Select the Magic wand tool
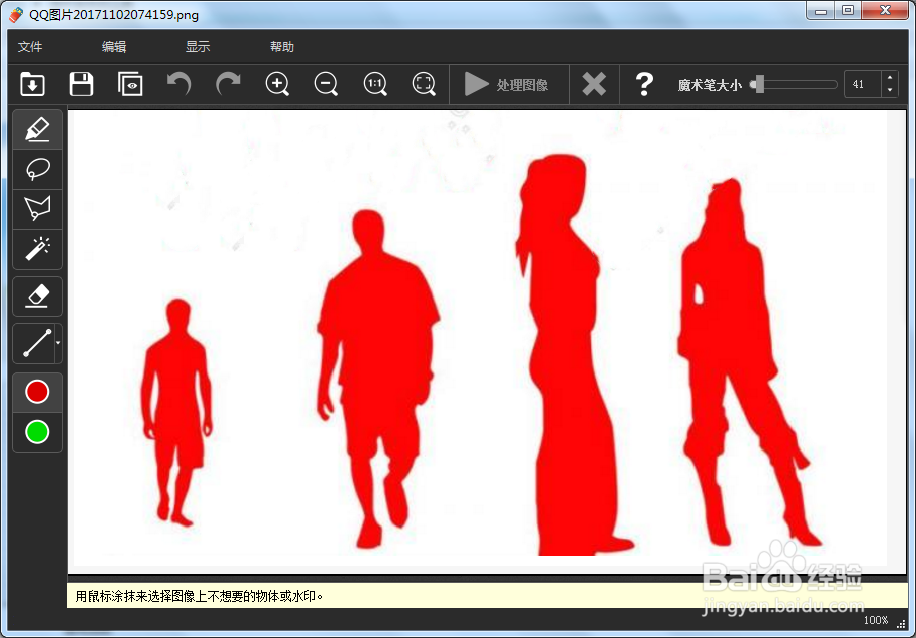Viewport: 916px width, 638px height. 37,249
